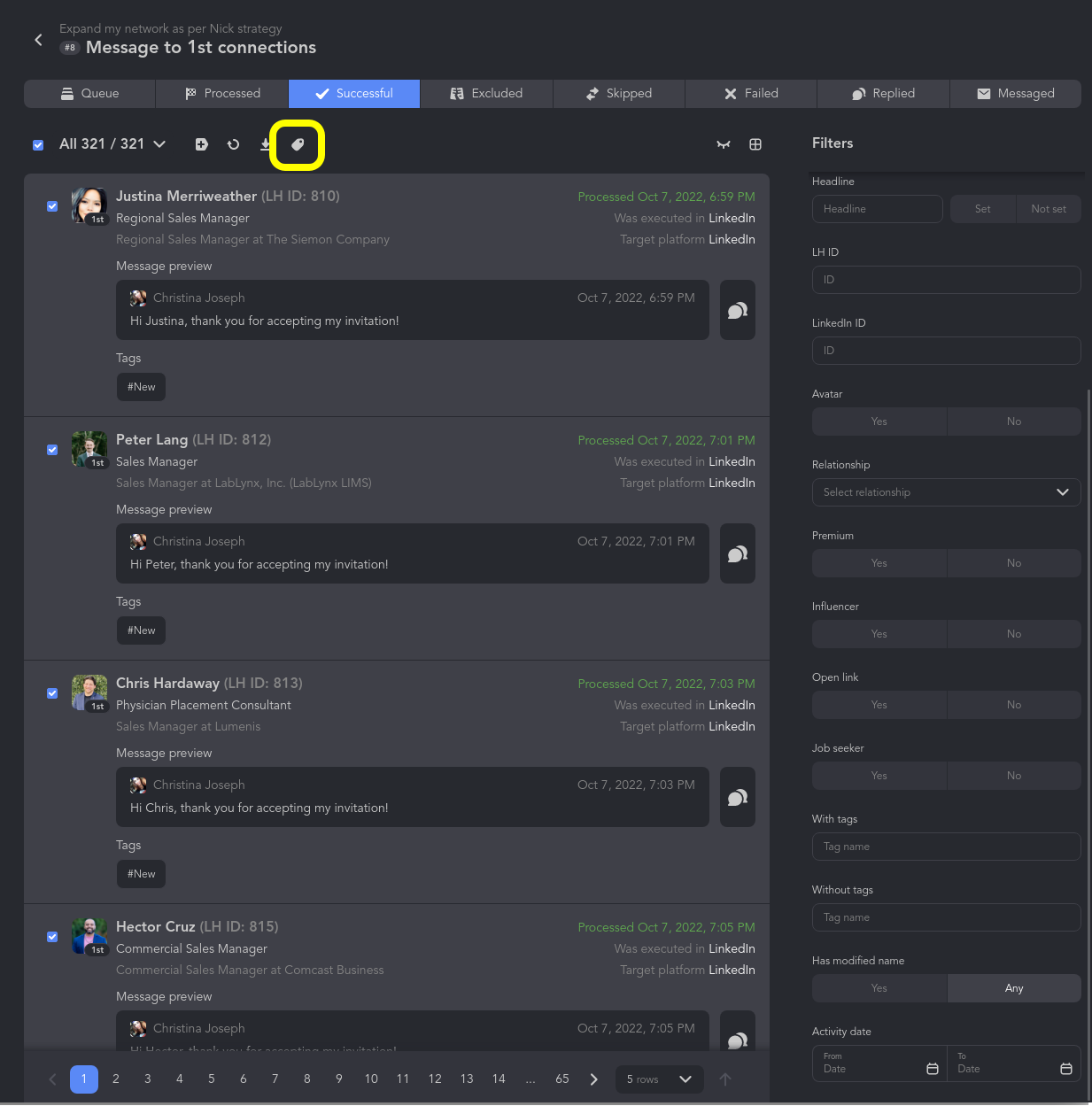Click the grid layout icon above the list
The width and height of the screenshot is (1092, 1106).
(x=755, y=144)
